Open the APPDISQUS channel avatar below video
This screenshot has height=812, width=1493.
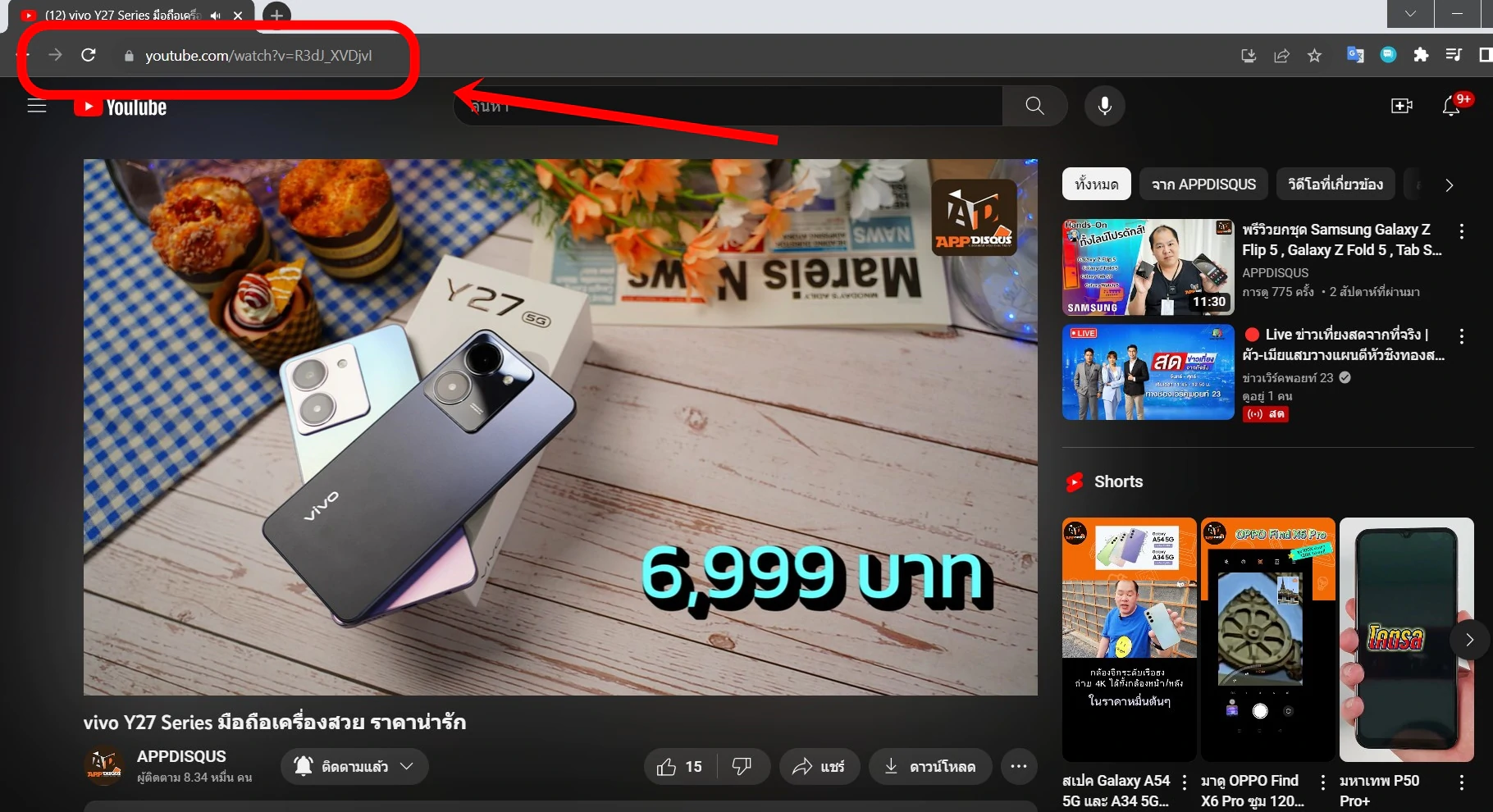(x=103, y=766)
